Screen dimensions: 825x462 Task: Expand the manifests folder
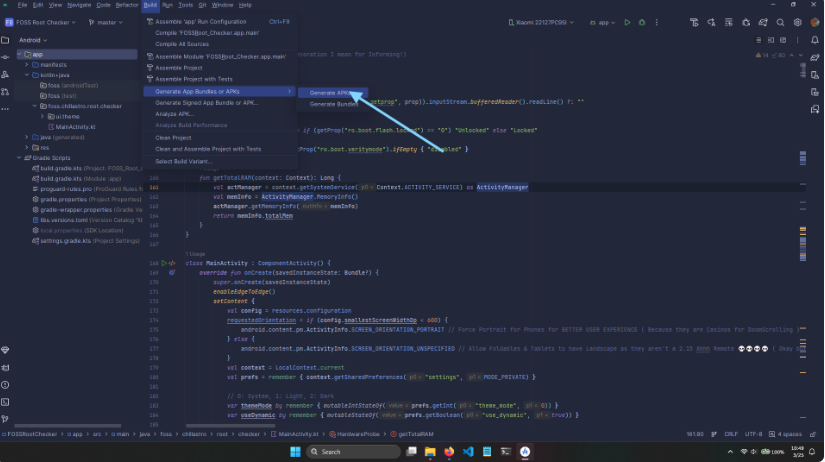tap(27, 65)
